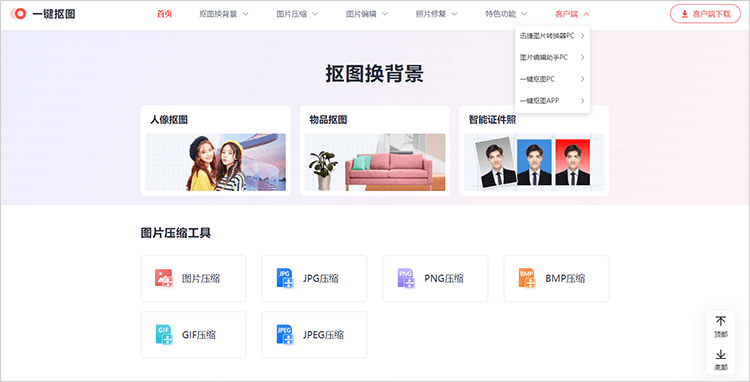Open the 图片压缩 tool card
This screenshot has width=750, height=382.
(193, 278)
